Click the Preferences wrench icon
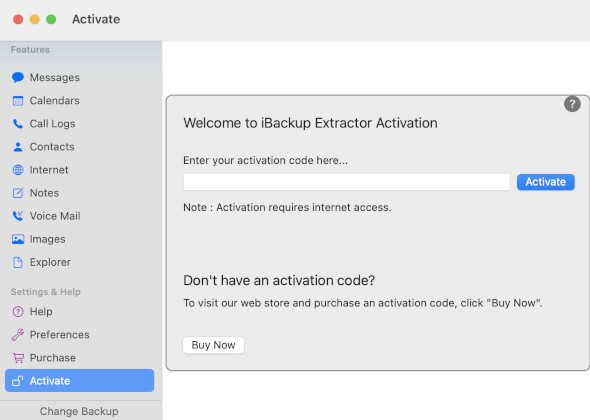 tap(18, 335)
